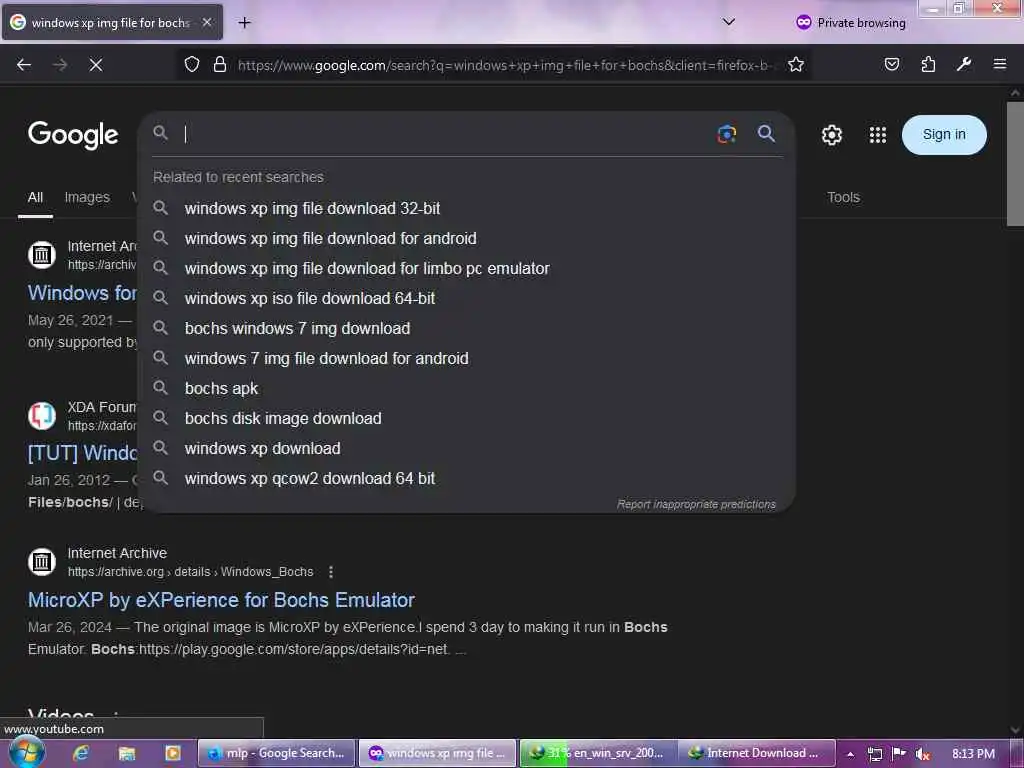Open more options for Windows_Bochs result
The width and height of the screenshot is (1024, 768).
tap(331, 572)
